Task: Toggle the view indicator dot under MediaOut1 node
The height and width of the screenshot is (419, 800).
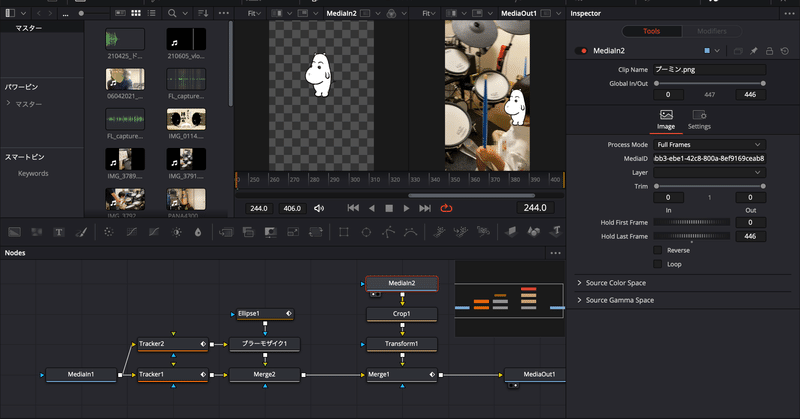Action: click(x=513, y=385)
